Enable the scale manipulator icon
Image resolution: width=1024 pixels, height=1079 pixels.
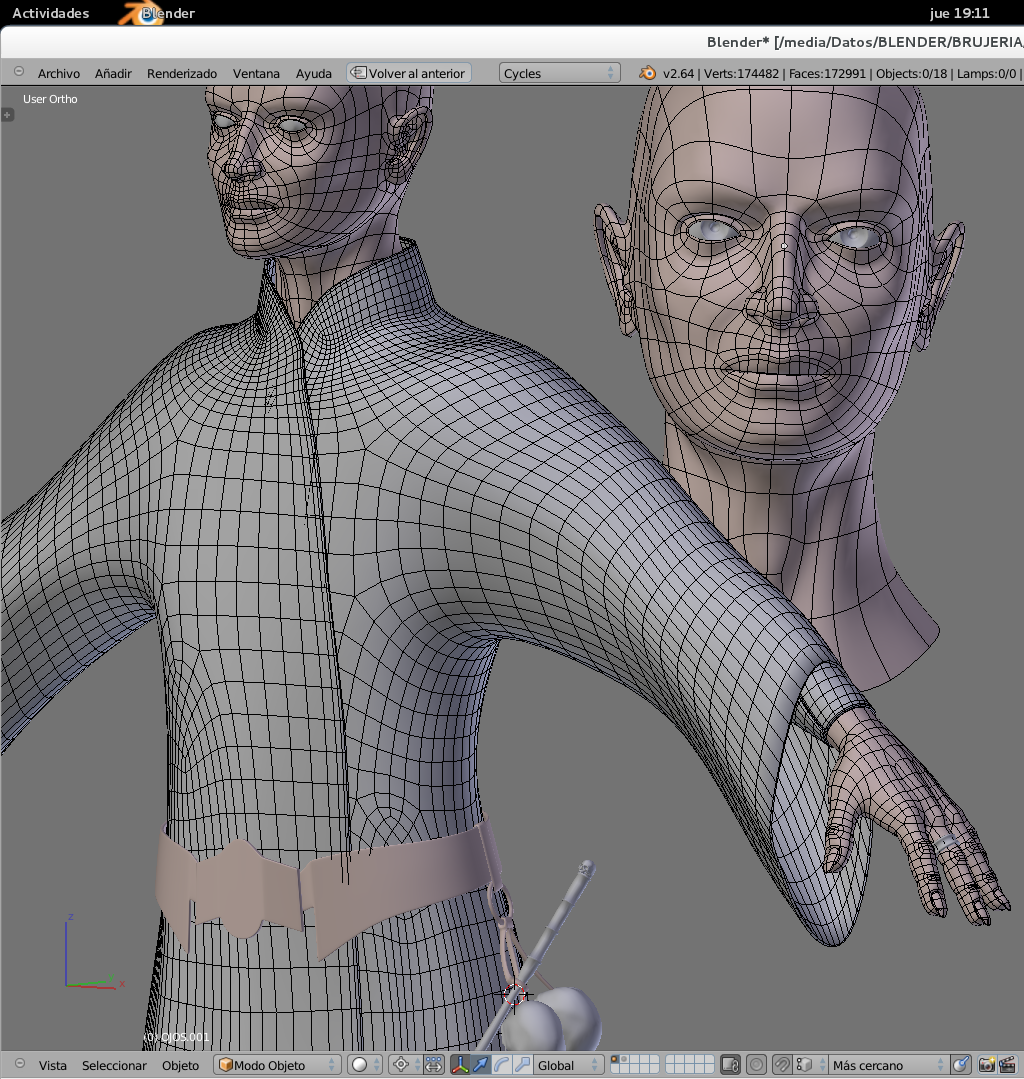(522, 1065)
